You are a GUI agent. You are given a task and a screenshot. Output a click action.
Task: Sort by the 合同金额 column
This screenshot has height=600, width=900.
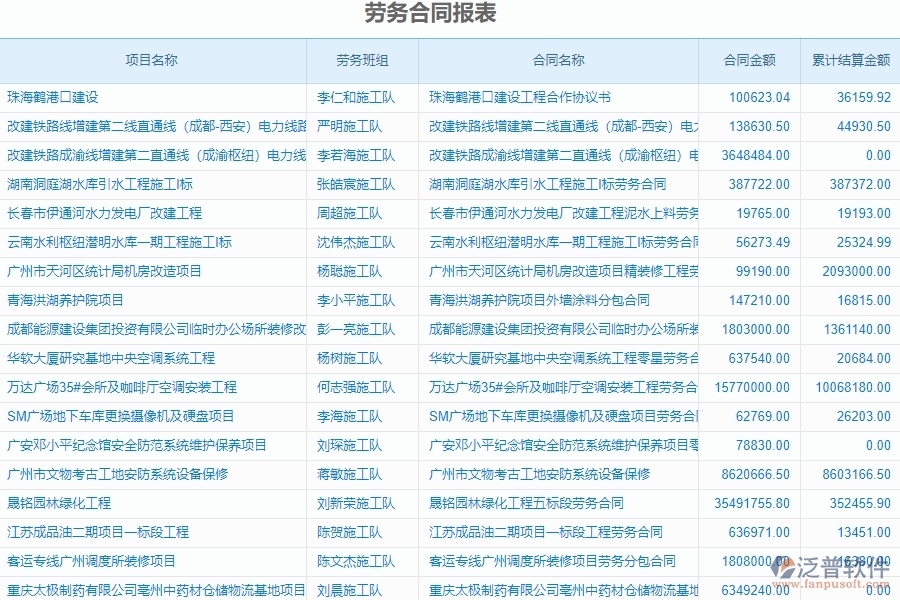click(x=746, y=60)
